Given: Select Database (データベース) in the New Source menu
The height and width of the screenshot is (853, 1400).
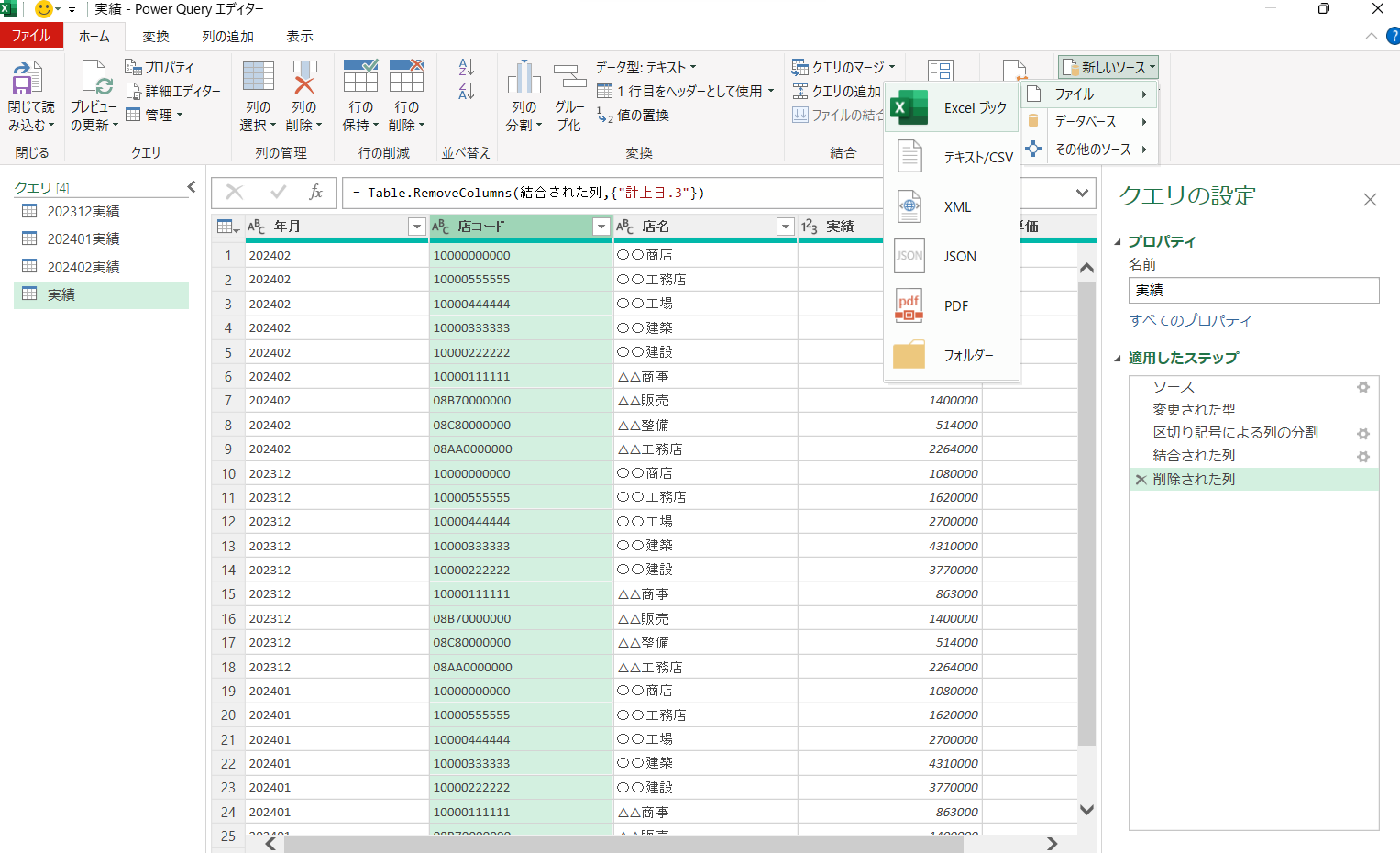Looking at the screenshot, I should (1088, 121).
